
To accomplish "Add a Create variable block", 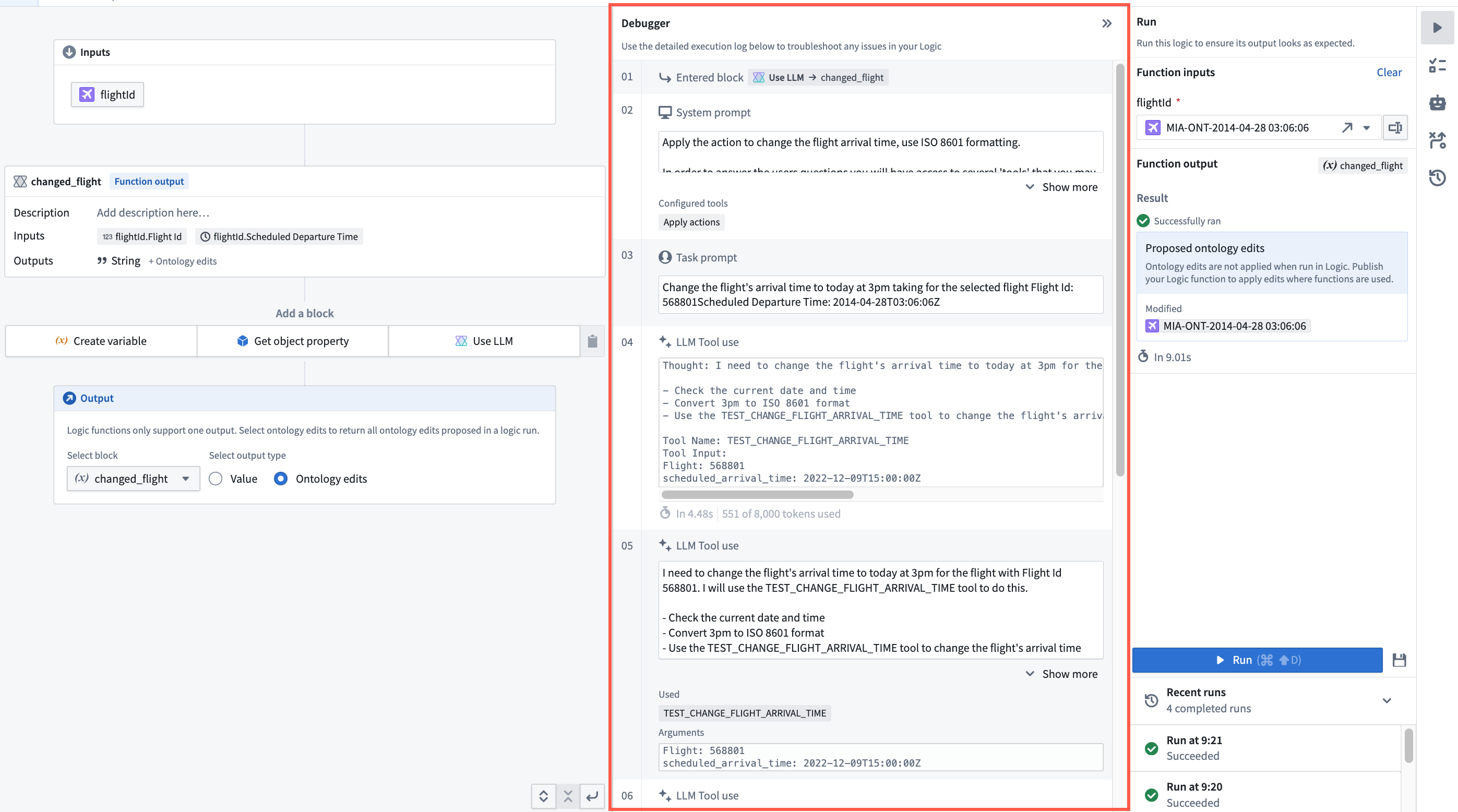I will click(101, 341).
